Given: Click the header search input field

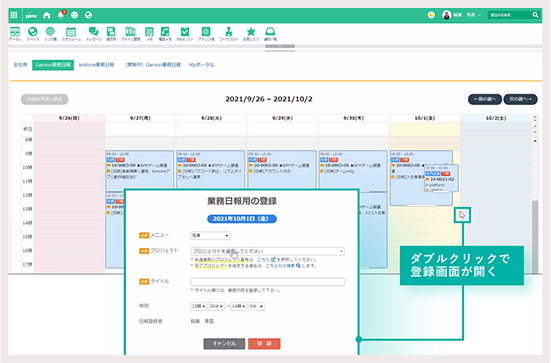Looking at the screenshot, I should pyautogui.click(x=510, y=15).
